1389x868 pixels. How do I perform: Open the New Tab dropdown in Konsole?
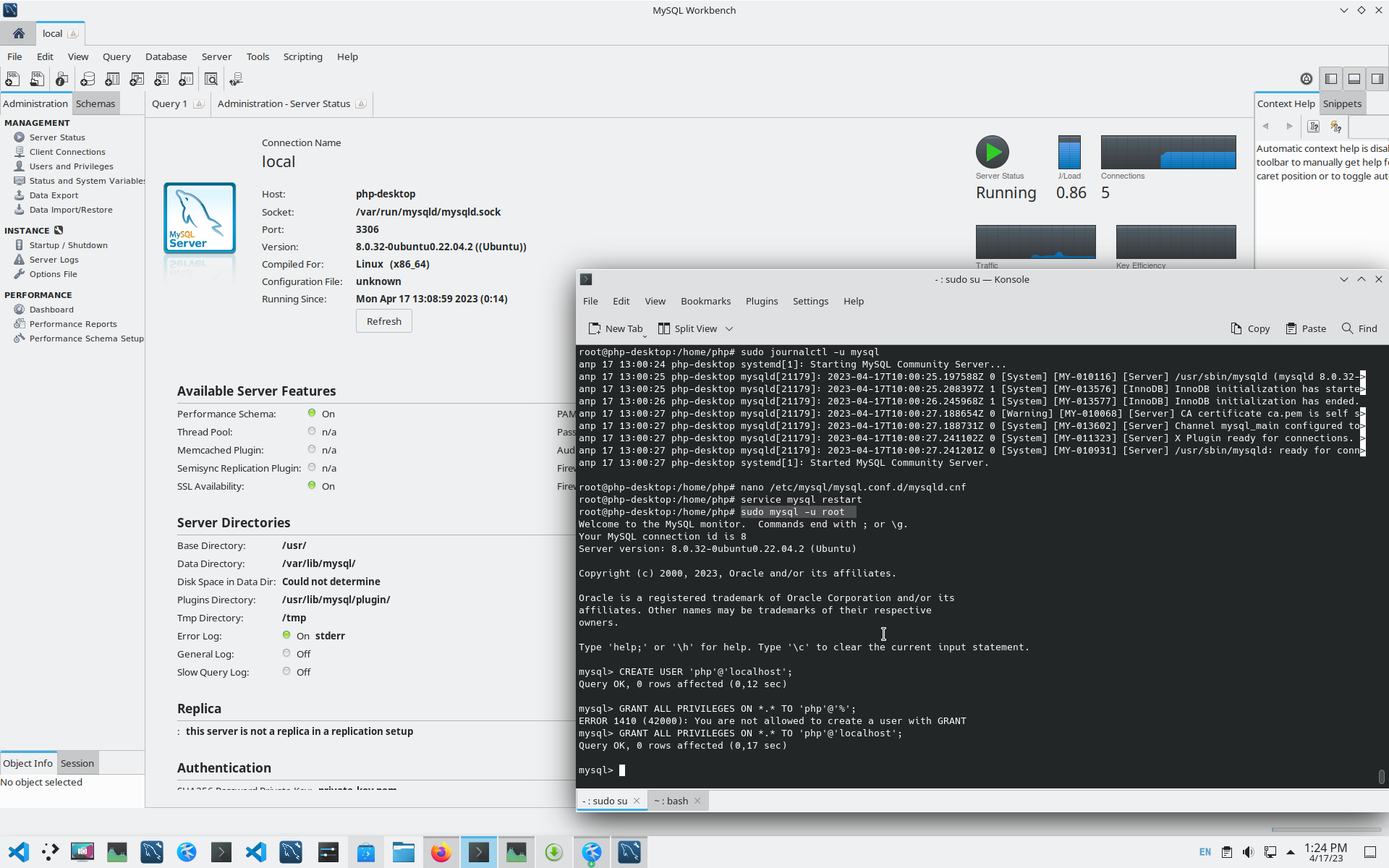pyautogui.click(x=644, y=335)
